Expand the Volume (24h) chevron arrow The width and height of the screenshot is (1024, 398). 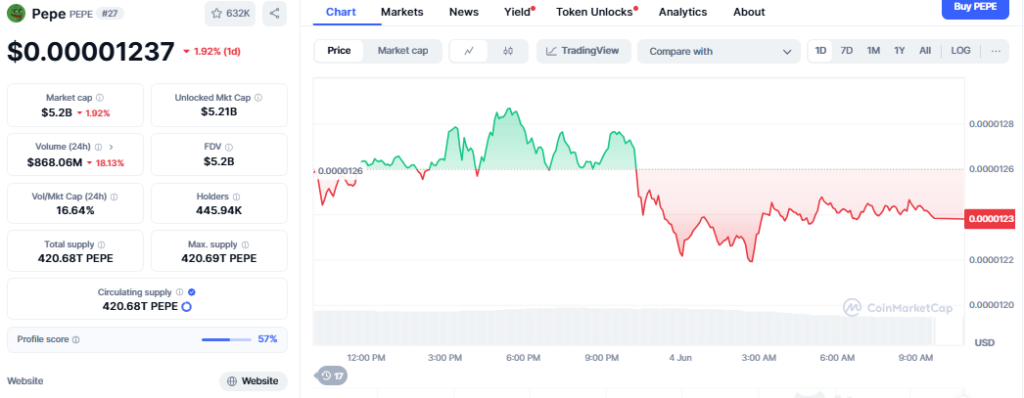(110, 147)
